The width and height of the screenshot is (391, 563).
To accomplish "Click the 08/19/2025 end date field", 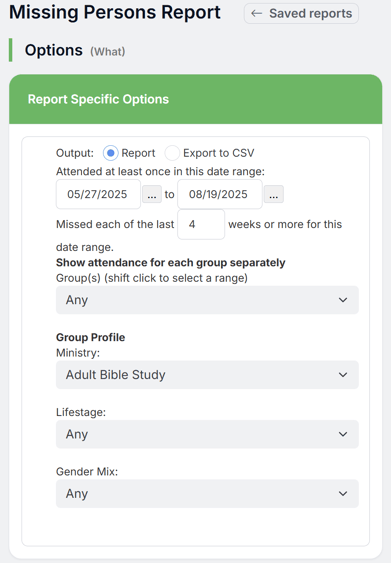I will [x=220, y=194].
